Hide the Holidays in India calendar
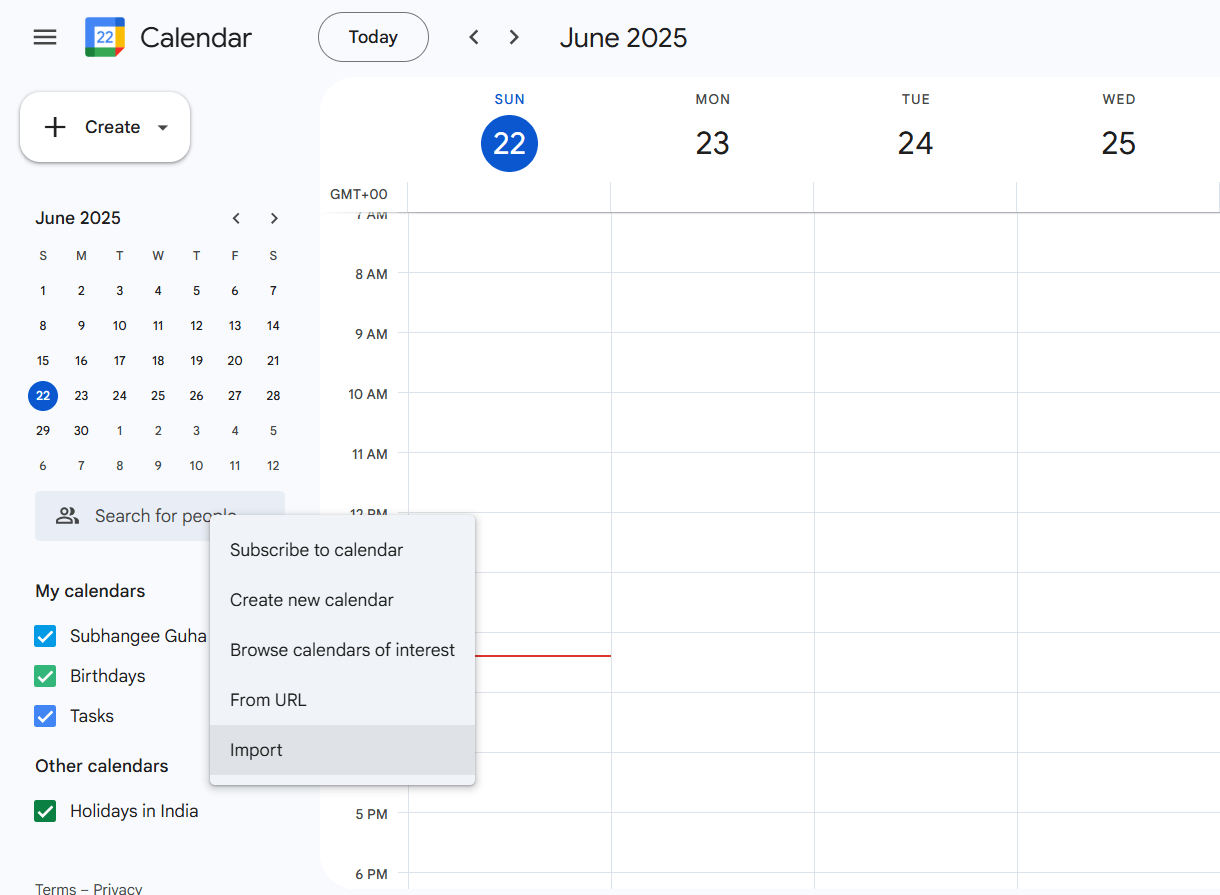The image size is (1220, 895). [45, 811]
